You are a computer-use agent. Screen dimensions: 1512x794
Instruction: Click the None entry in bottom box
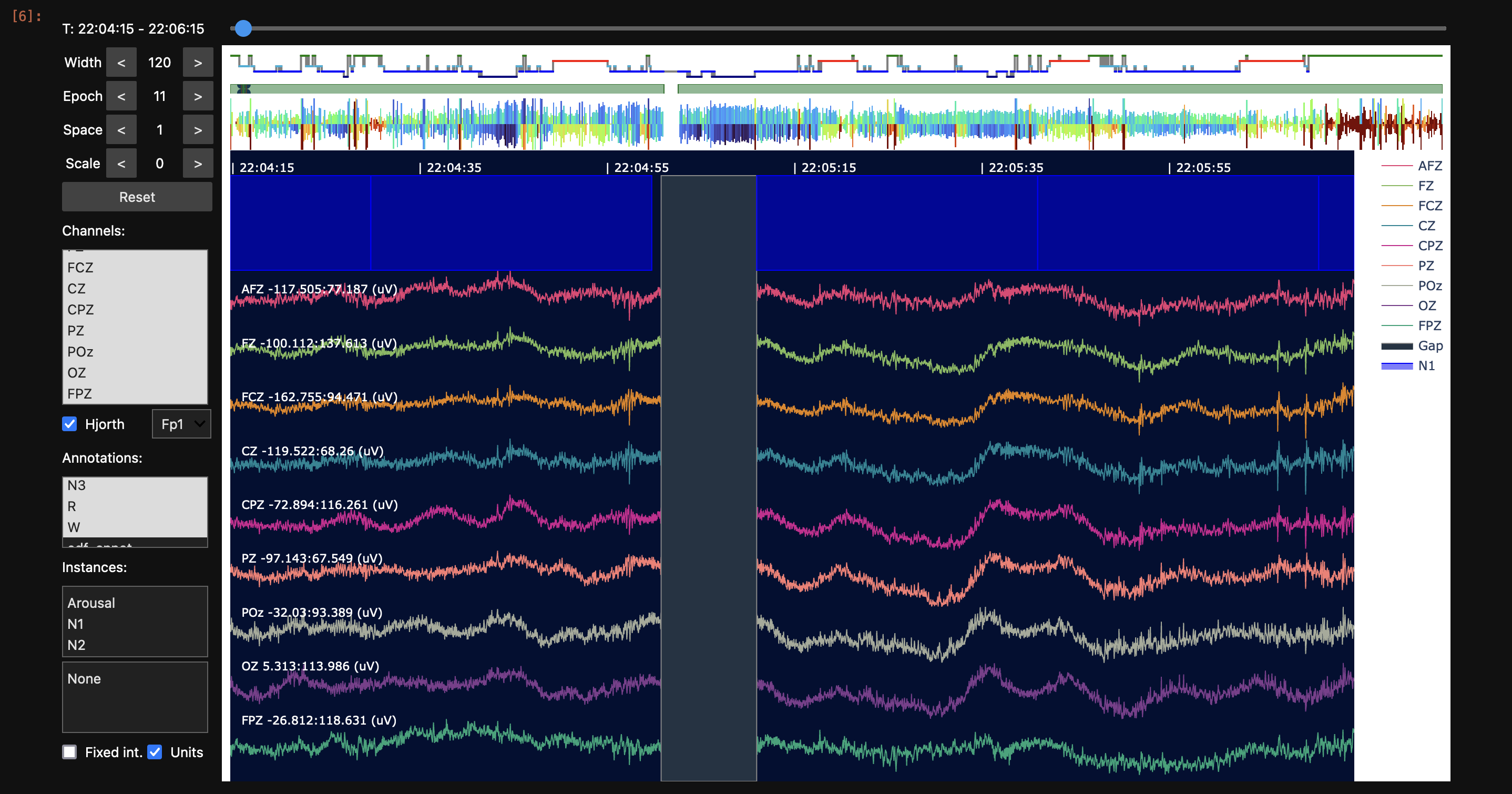[x=84, y=679]
